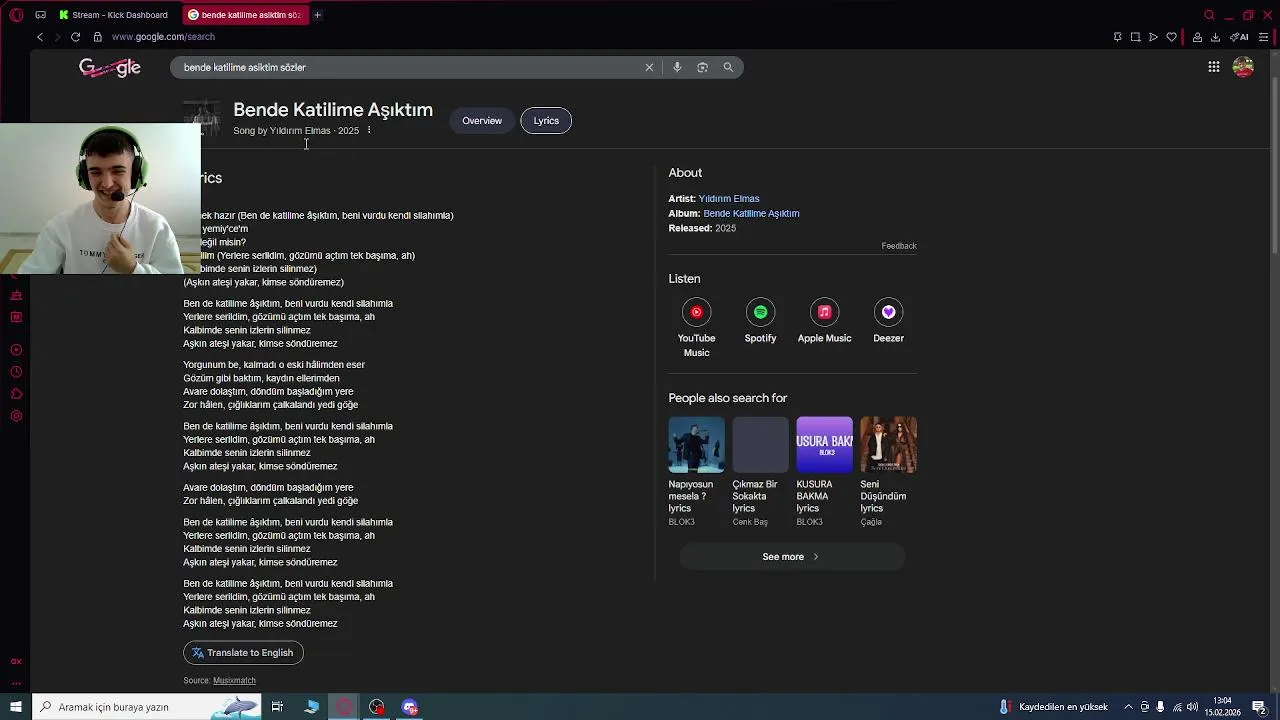
Task: Switch to Stream - Kick Dashboard tab
Action: [113, 15]
